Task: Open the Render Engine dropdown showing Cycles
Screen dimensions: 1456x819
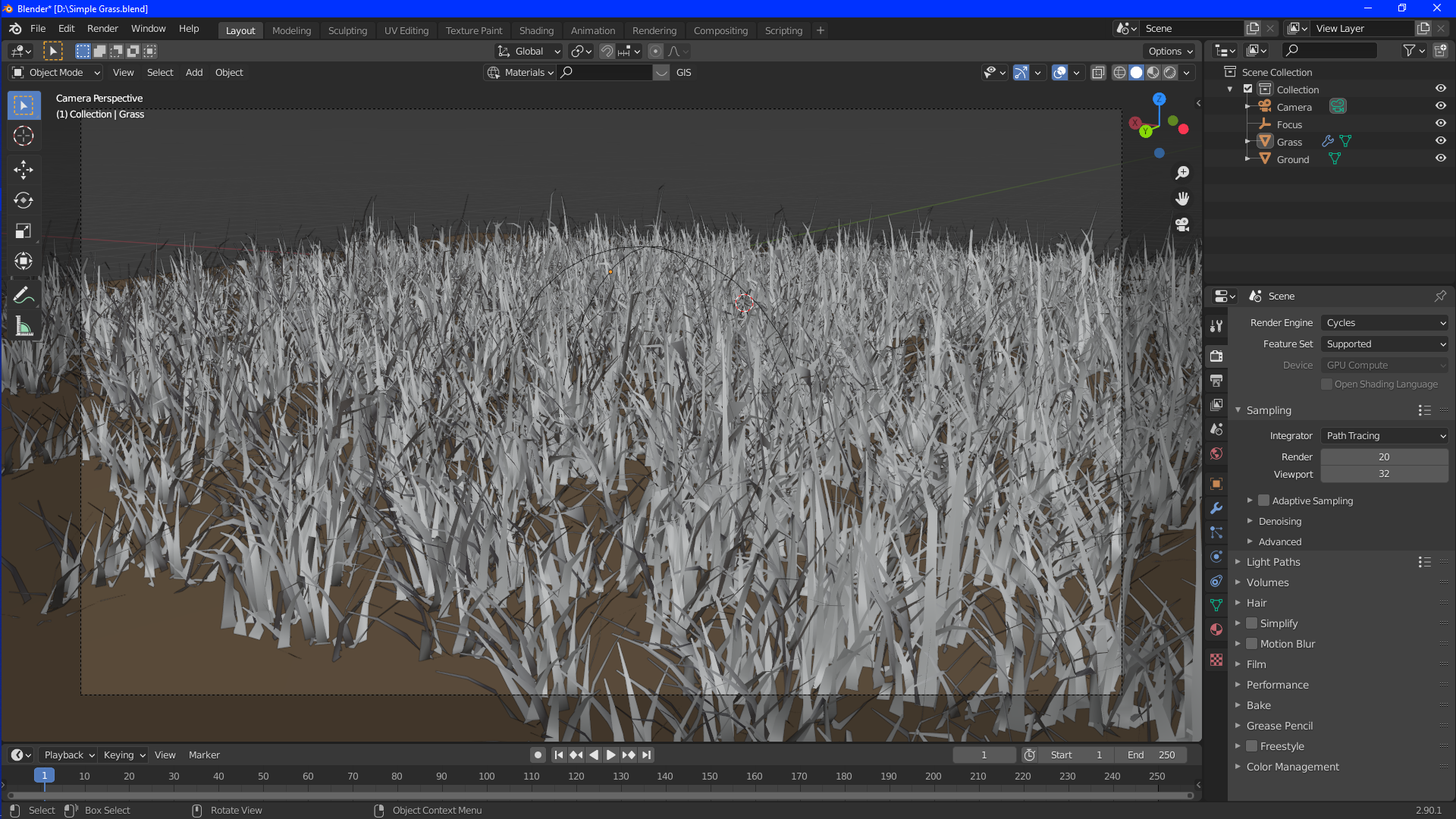Action: pyautogui.click(x=1384, y=322)
